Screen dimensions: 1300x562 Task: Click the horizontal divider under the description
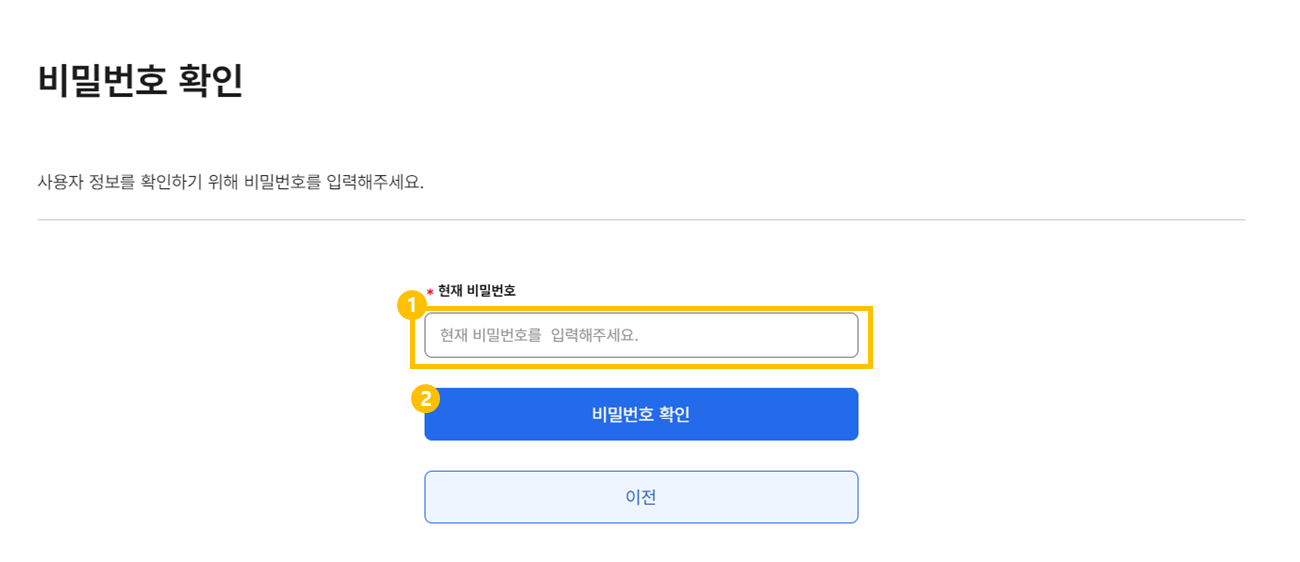pyautogui.click(x=641, y=219)
